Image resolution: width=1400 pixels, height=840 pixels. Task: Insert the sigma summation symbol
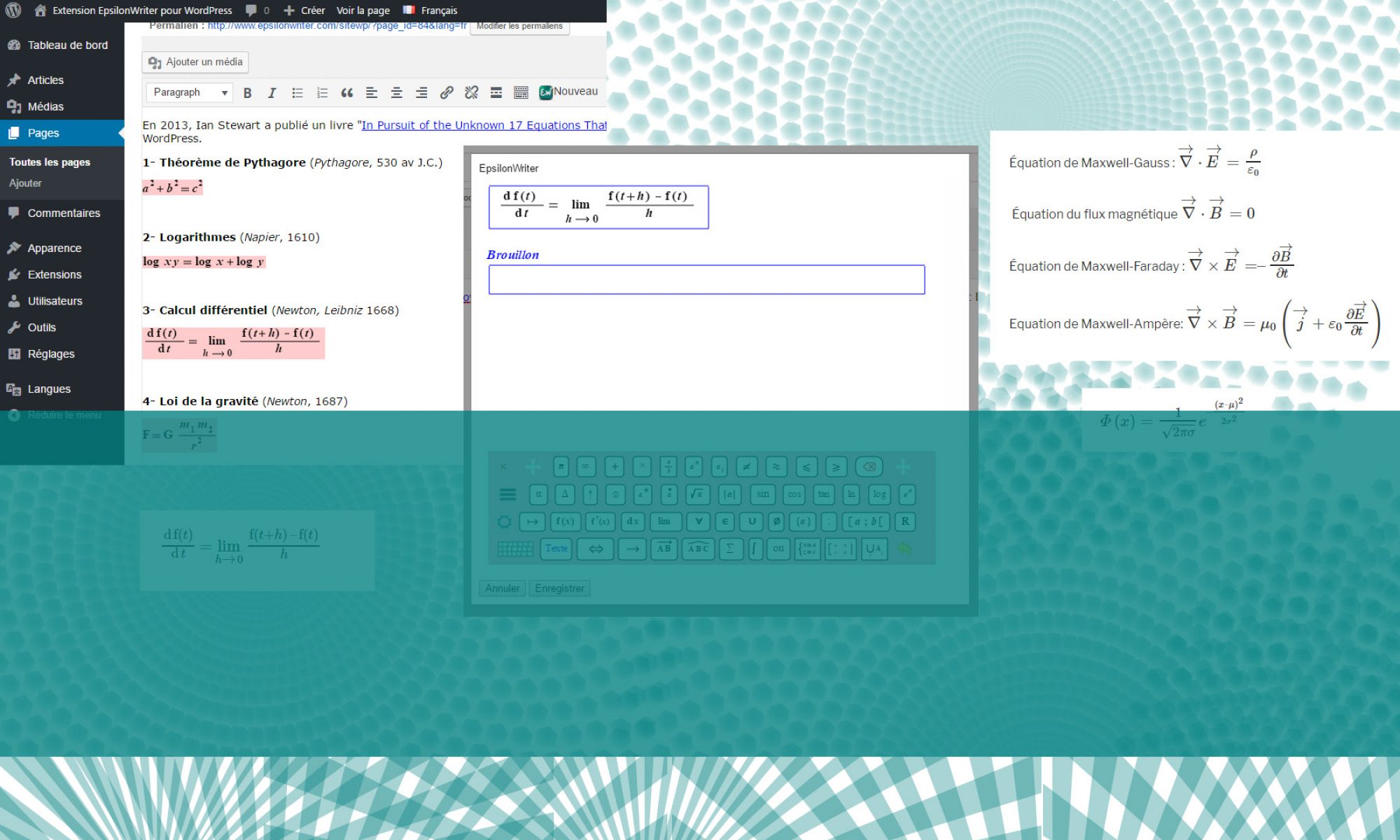click(729, 549)
